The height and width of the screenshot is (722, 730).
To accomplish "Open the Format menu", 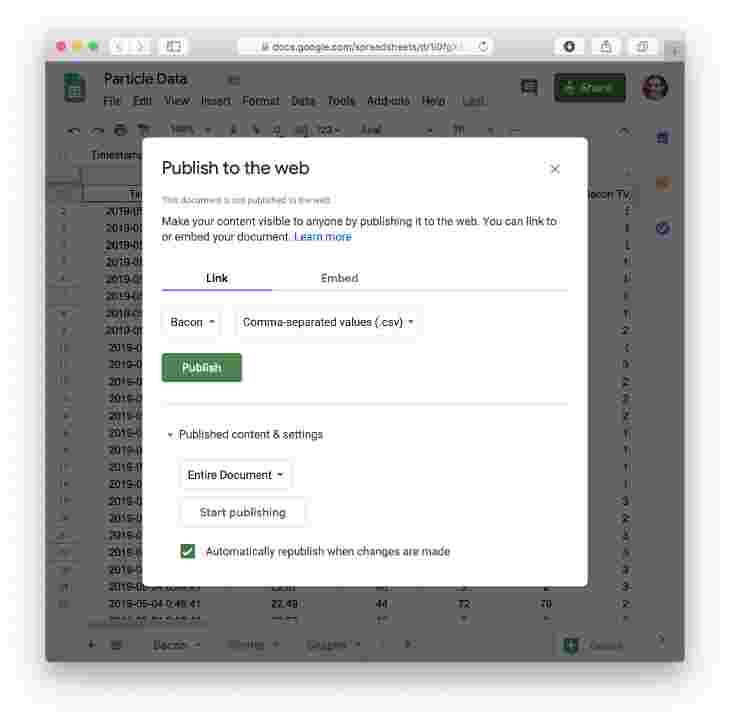I will (x=261, y=101).
